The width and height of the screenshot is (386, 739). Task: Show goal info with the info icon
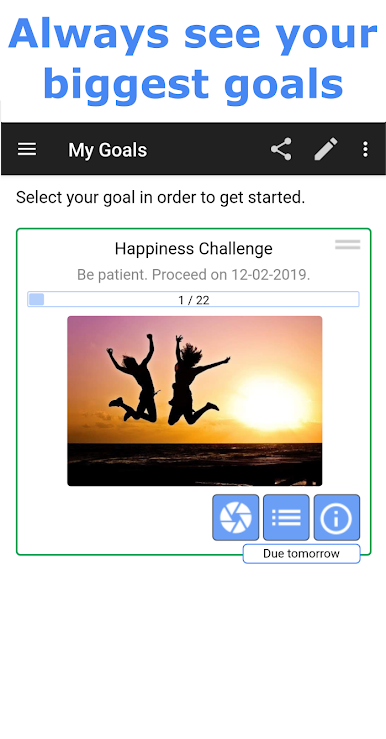pyautogui.click(x=337, y=517)
